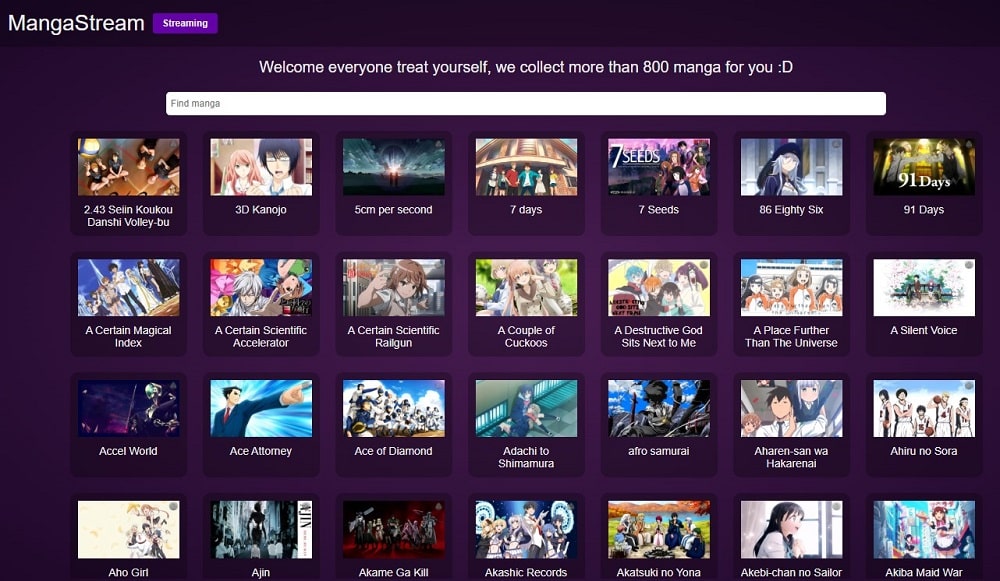This screenshot has height=581, width=1000.
Task: Select the 7 Seeds cover thumbnail
Action: coord(659,167)
